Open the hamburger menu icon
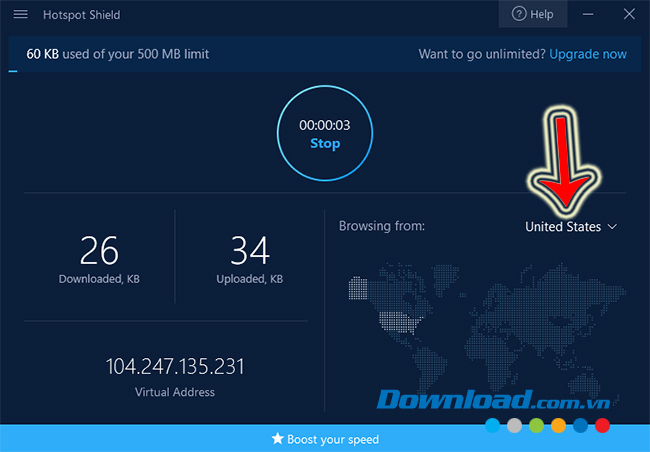 pos(20,15)
